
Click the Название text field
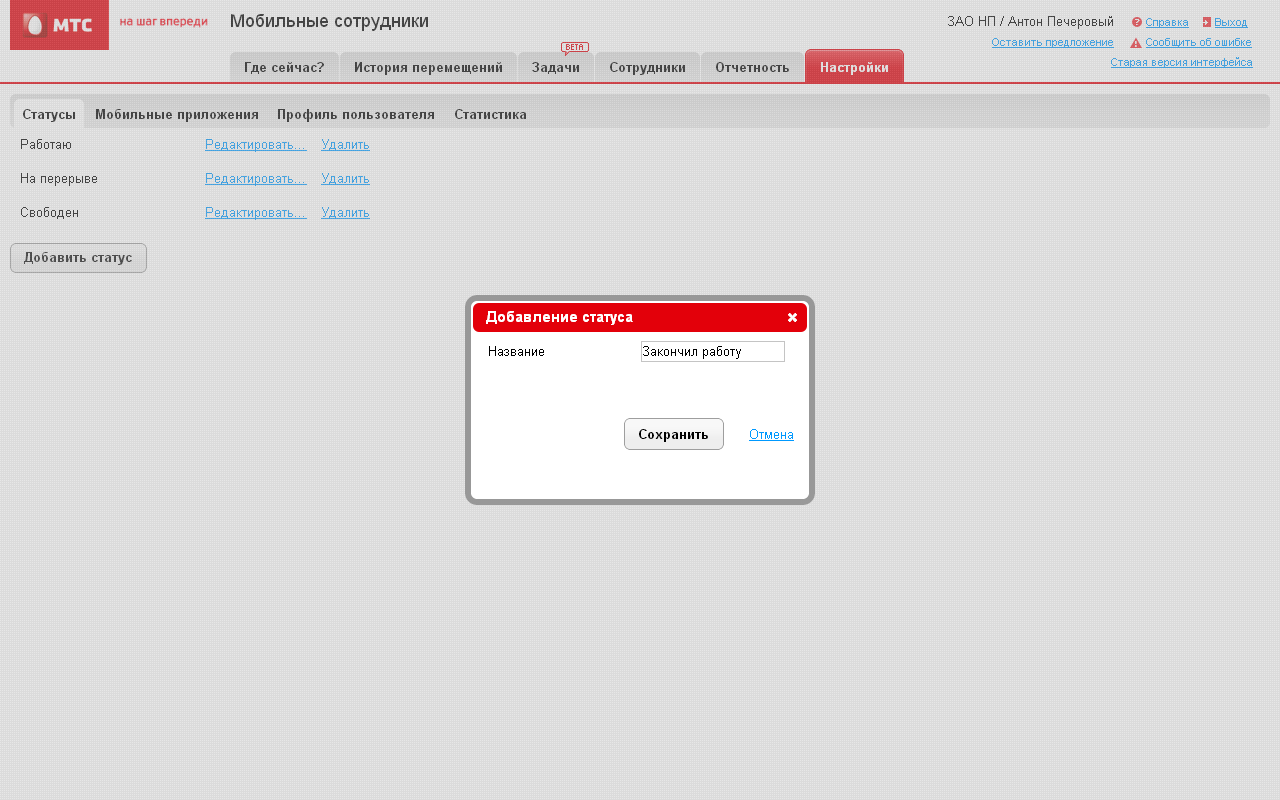(712, 352)
